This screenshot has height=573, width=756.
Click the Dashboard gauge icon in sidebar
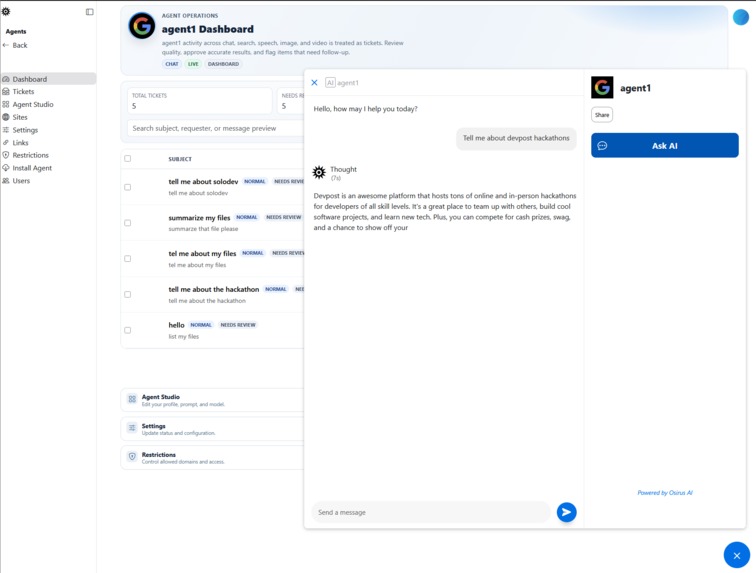point(6,79)
